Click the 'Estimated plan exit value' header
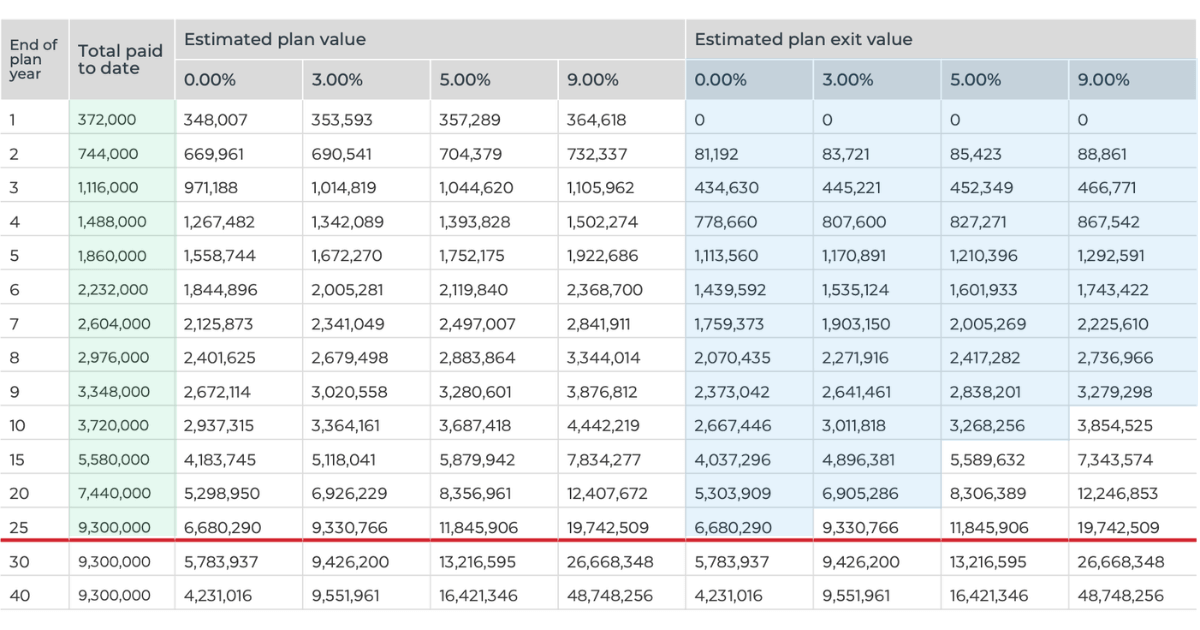Image resolution: width=1200 pixels, height=630 pixels. tap(803, 40)
